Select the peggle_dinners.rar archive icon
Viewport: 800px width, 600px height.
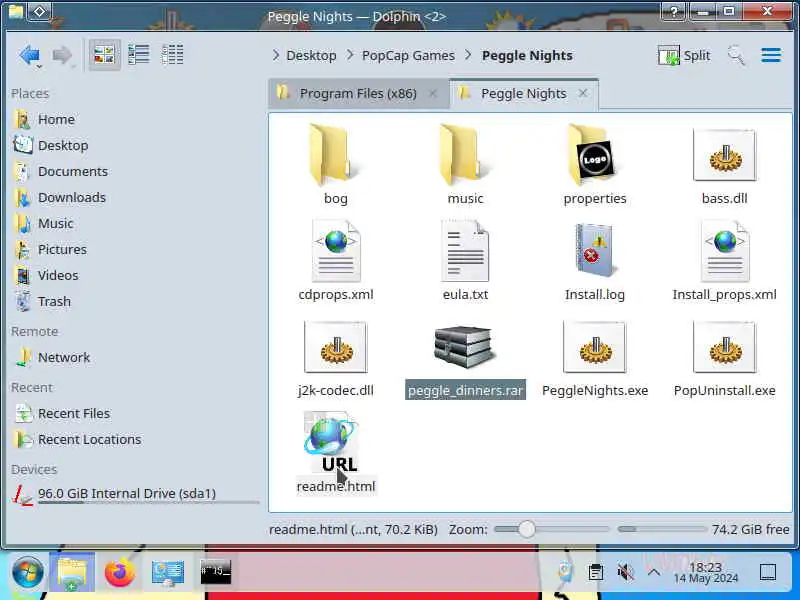pos(464,347)
